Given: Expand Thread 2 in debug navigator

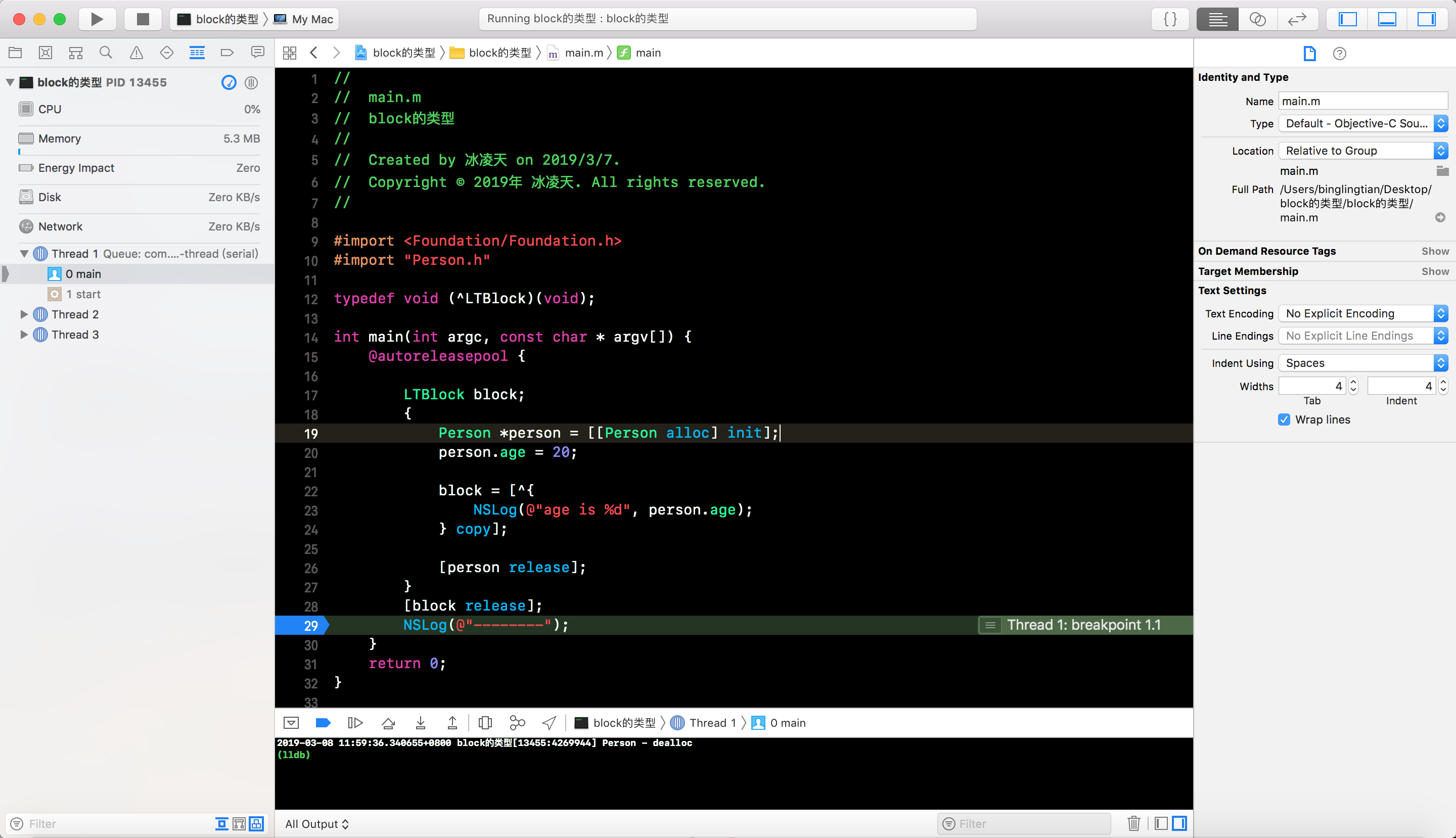Looking at the screenshot, I should pyautogui.click(x=24, y=314).
